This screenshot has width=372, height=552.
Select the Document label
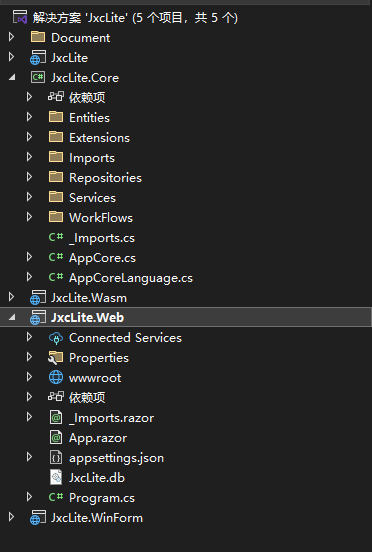[81, 38]
